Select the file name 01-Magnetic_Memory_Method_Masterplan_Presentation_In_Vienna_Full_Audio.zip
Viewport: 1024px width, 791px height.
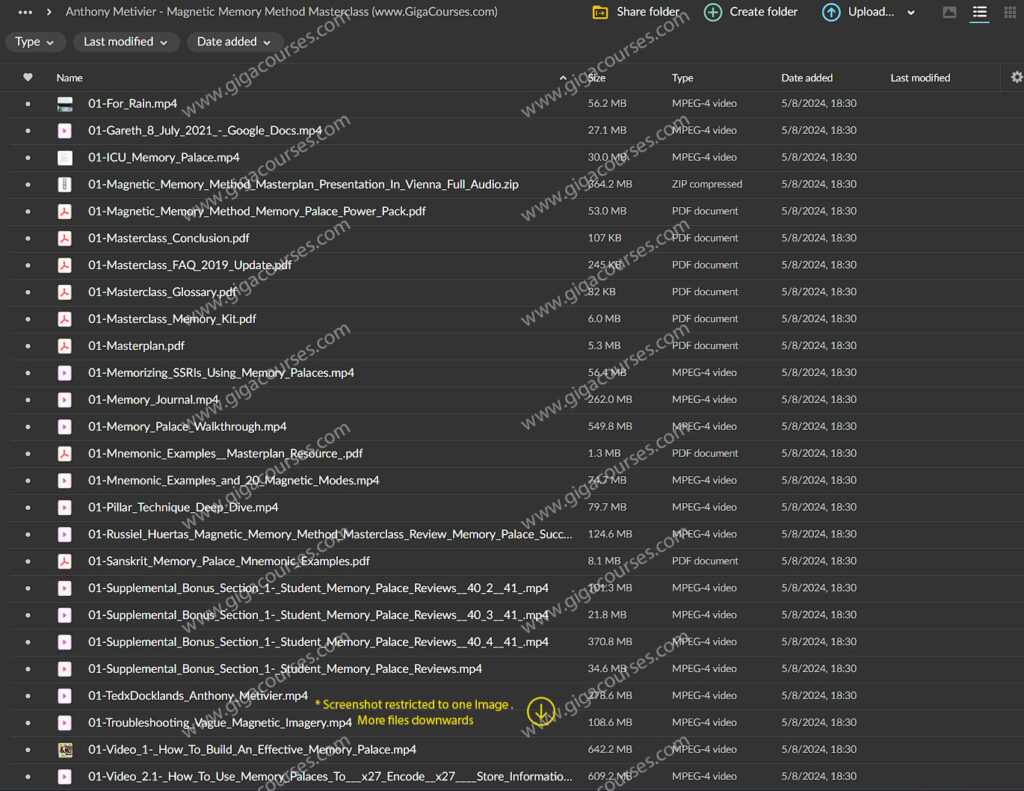tap(304, 184)
